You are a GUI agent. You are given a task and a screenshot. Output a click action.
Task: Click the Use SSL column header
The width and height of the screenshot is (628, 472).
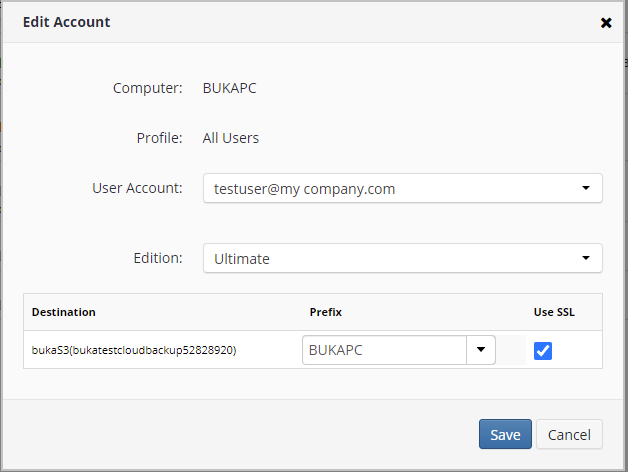point(554,312)
